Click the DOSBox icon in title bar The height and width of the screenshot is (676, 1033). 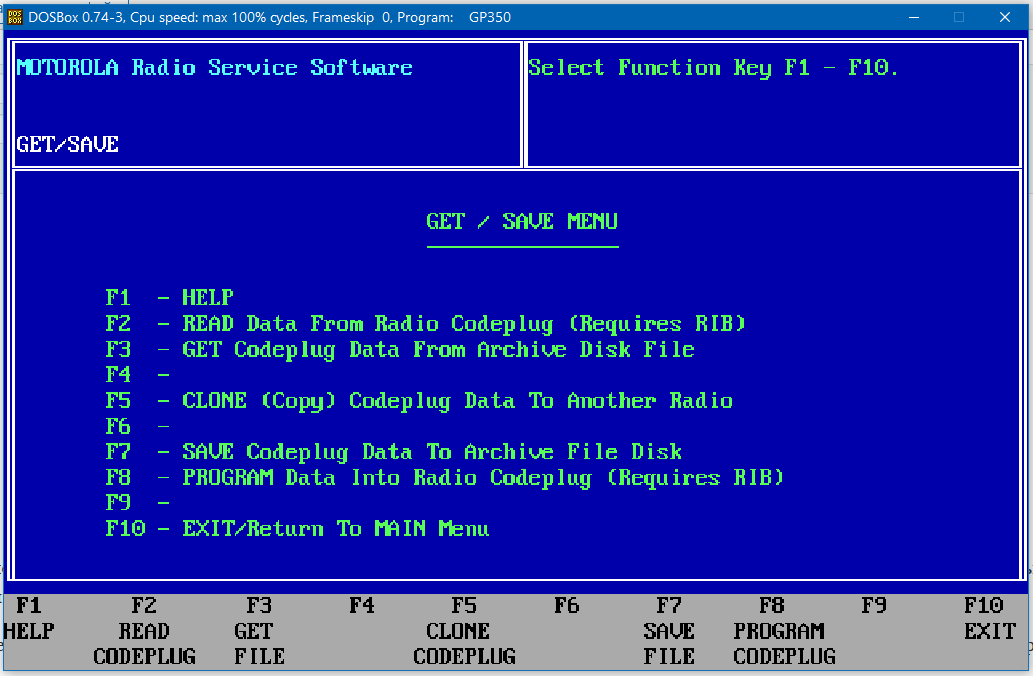[14, 17]
